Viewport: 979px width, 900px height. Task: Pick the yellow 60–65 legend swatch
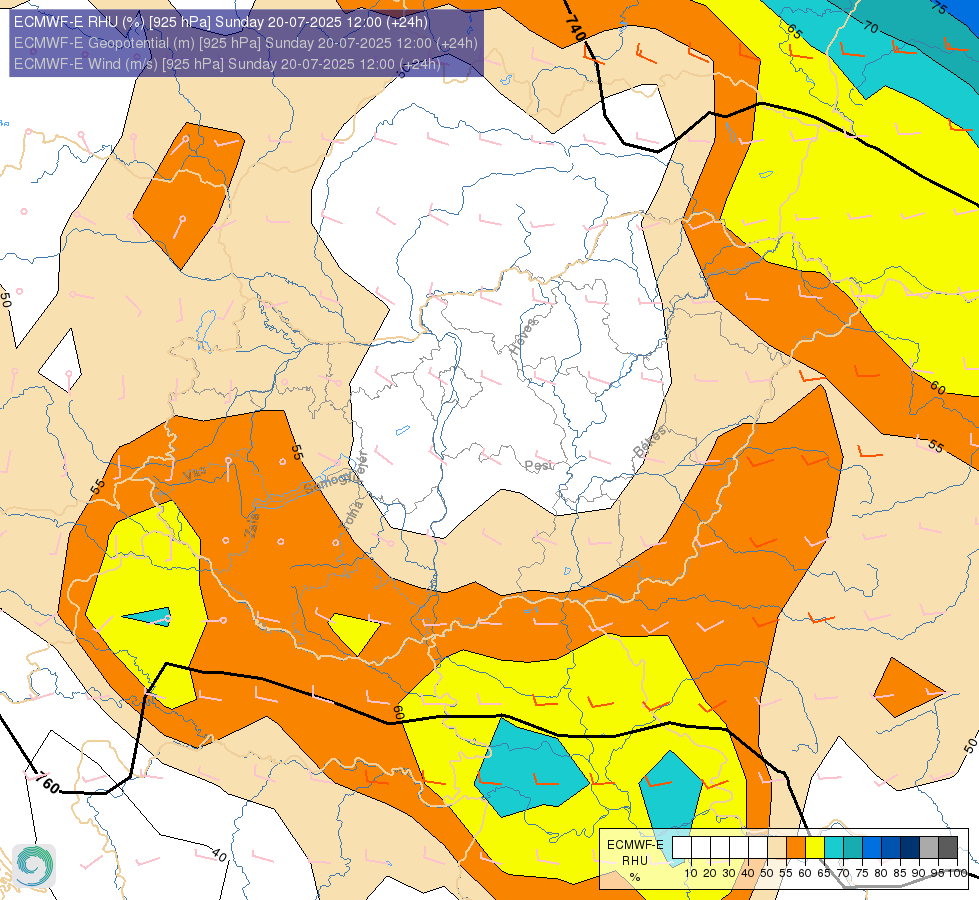point(815,847)
